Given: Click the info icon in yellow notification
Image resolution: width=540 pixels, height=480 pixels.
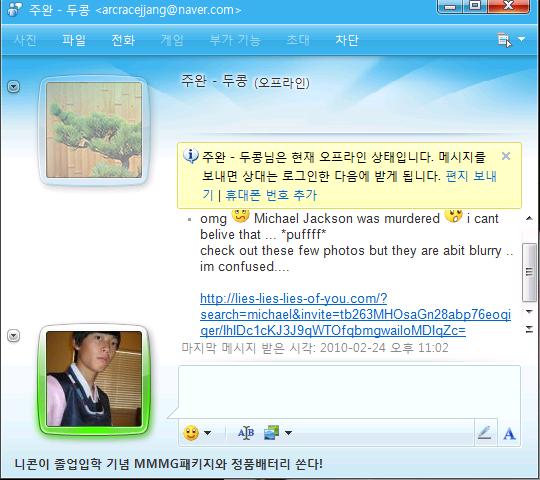Looking at the screenshot, I should [x=190, y=156].
